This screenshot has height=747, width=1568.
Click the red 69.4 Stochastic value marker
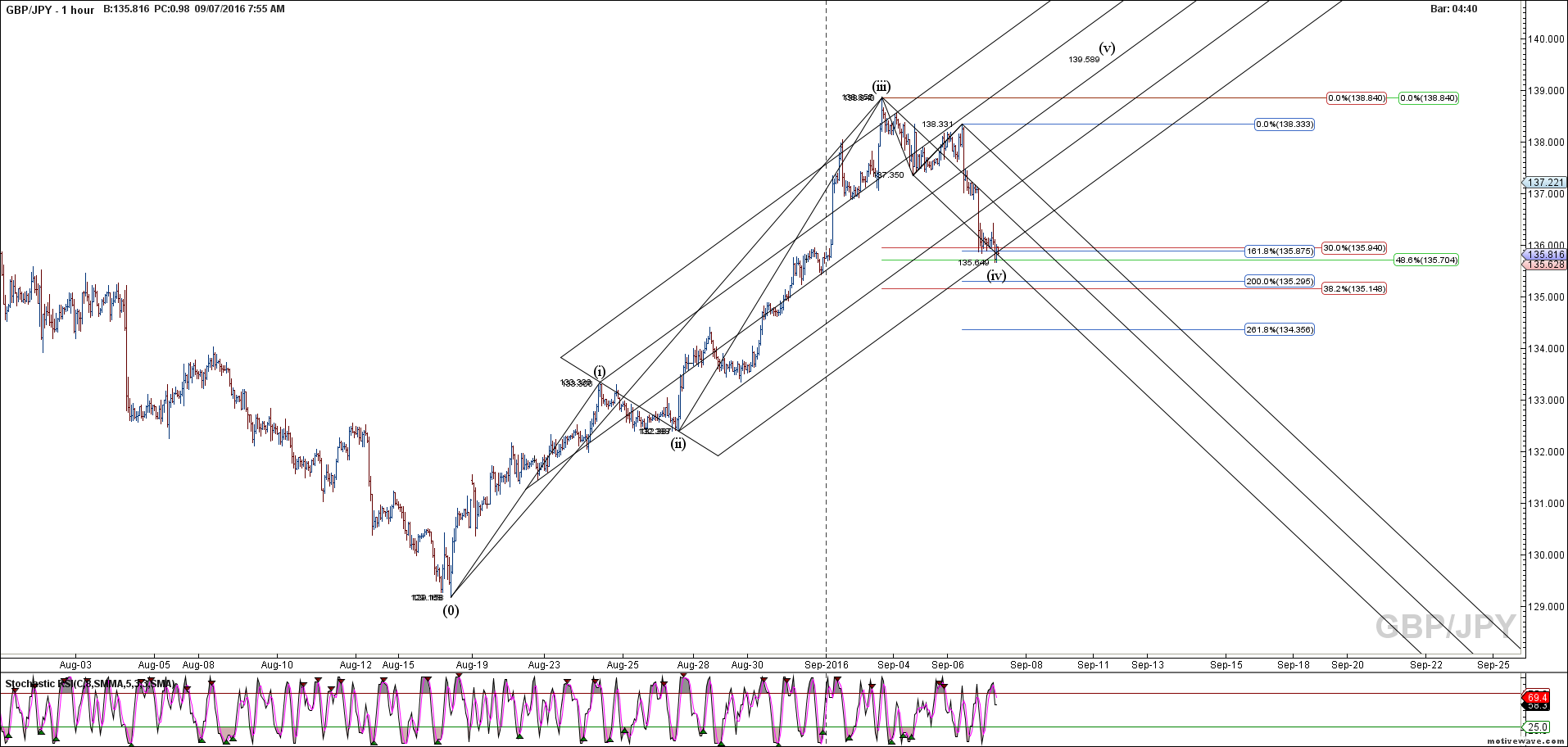(1537, 698)
